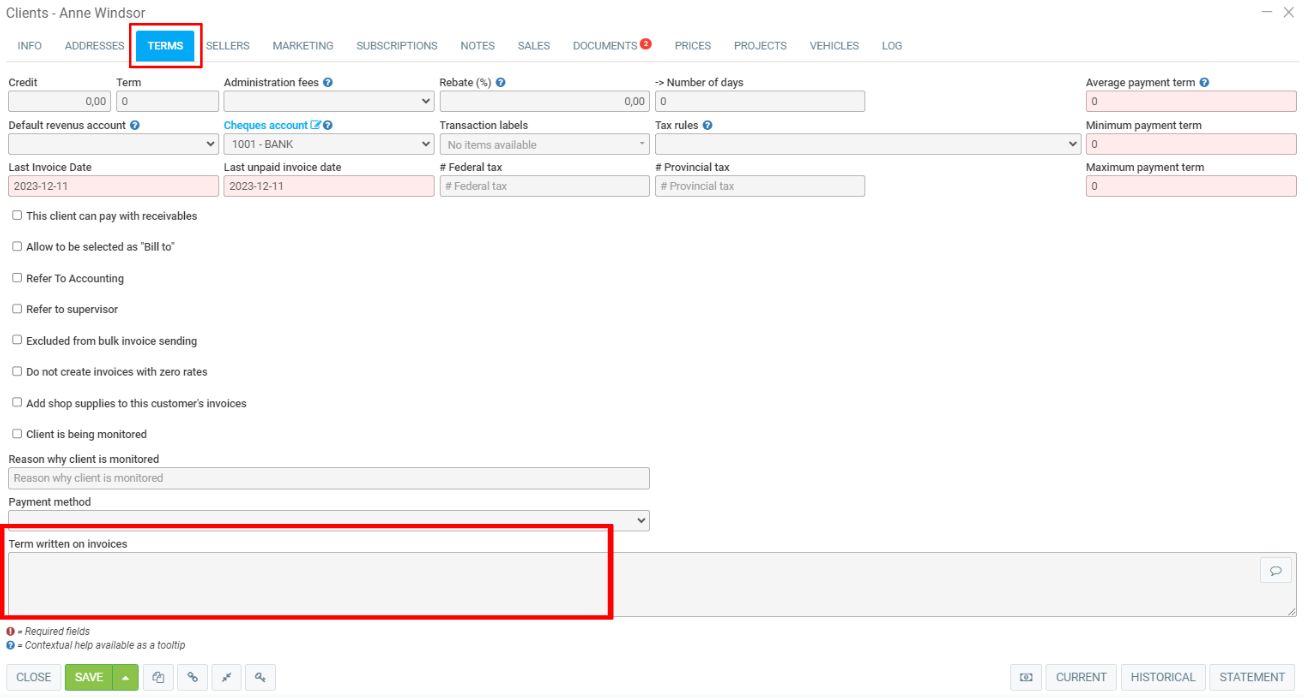Expand the Payment method dropdown
Image resolution: width=1305 pixels, height=698 pixels.
click(x=328, y=520)
